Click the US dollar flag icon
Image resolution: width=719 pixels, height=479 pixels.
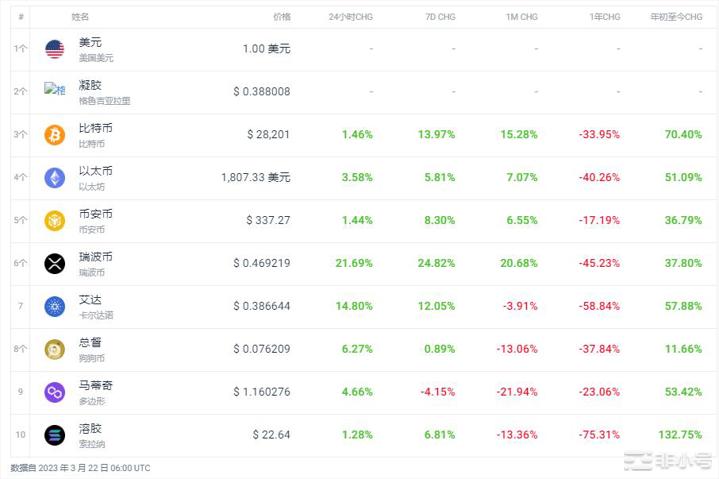(x=55, y=49)
